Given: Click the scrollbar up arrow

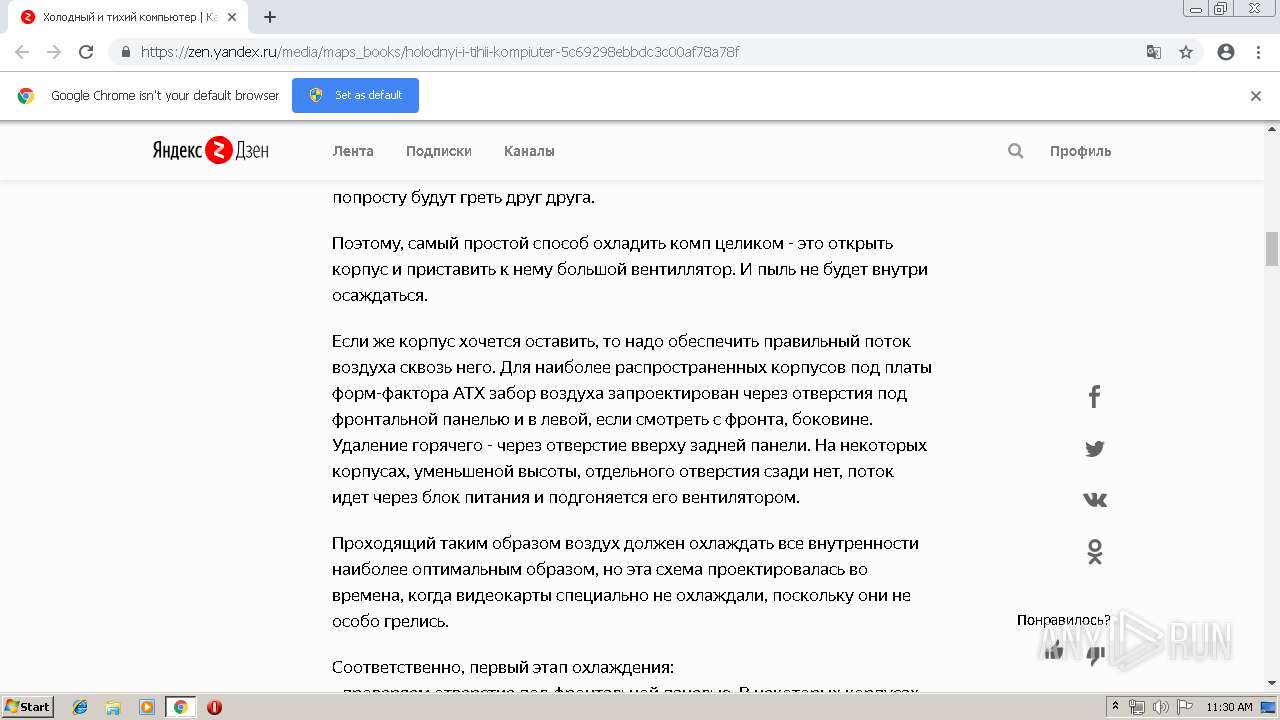Looking at the screenshot, I should pyautogui.click(x=1272, y=129).
